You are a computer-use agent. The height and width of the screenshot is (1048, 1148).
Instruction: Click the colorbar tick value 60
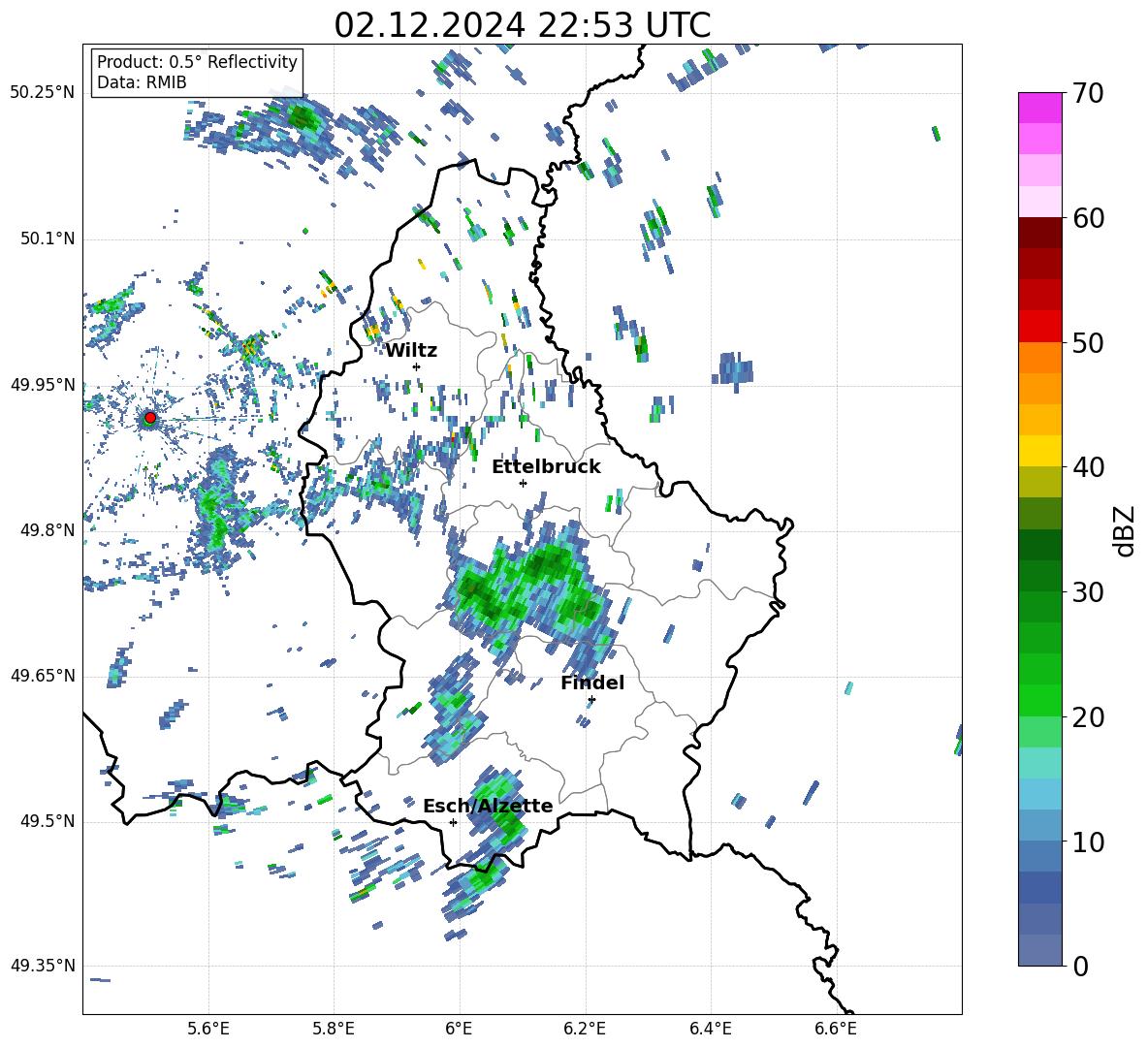coord(1088,218)
